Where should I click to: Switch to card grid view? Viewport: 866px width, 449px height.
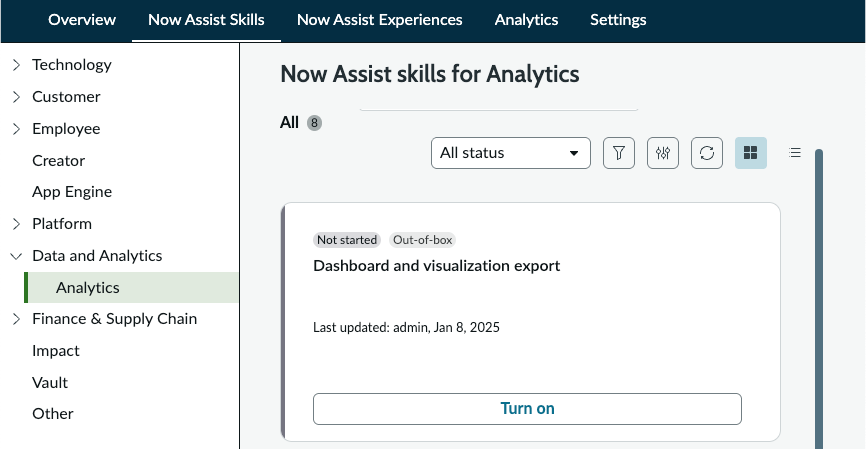(x=751, y=153)
